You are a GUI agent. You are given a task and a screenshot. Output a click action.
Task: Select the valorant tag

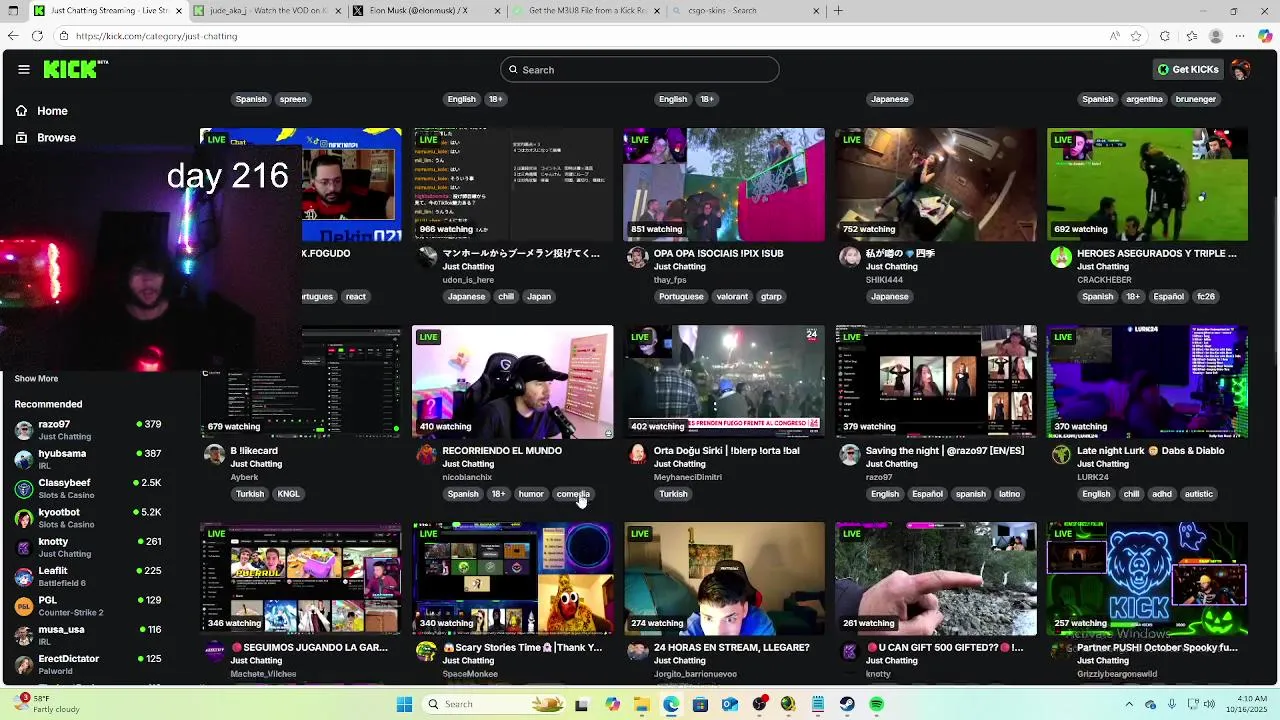coord(732,297)
